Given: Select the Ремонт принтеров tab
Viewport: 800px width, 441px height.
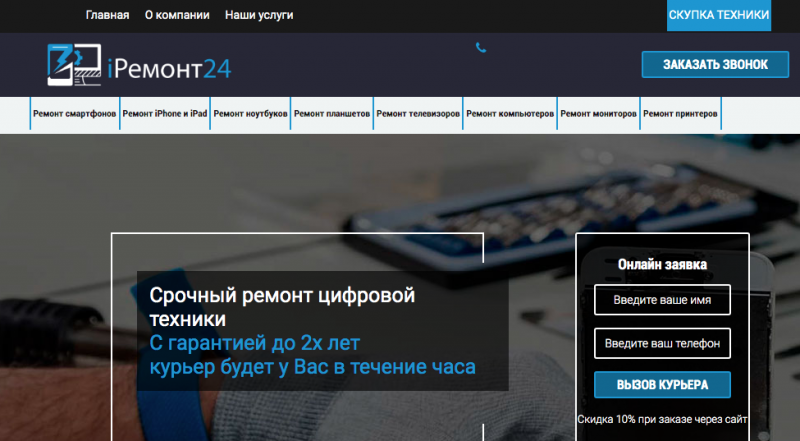Looking at the screenshot, I should tap(680, 113).
